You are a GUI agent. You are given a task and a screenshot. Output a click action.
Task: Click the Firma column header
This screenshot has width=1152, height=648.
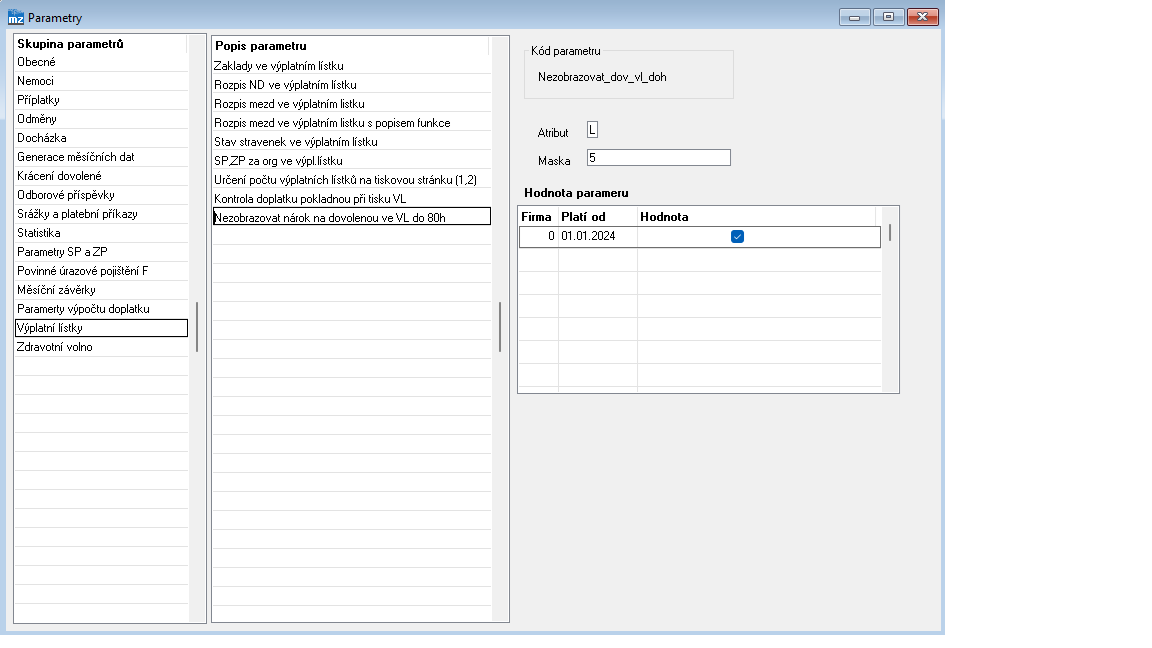point(539,217)
